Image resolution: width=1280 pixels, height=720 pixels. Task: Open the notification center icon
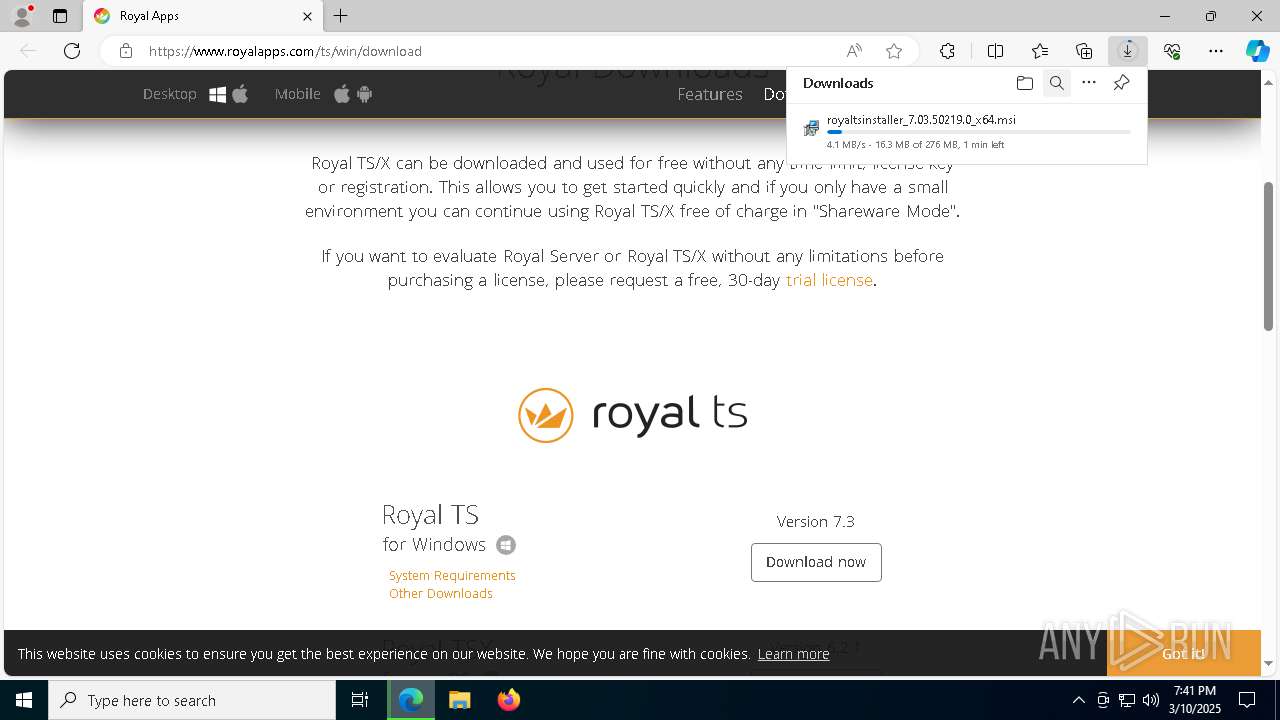pos(1247,700)
